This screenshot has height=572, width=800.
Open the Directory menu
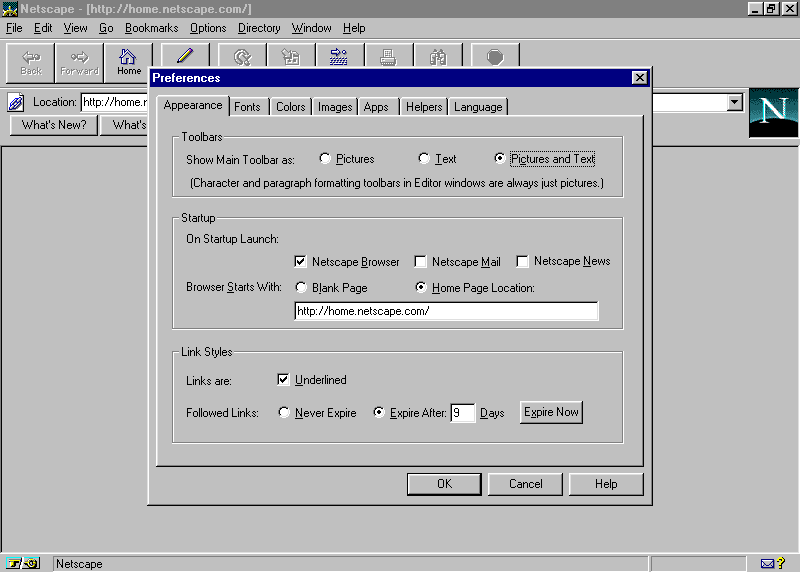coord(259,28)
